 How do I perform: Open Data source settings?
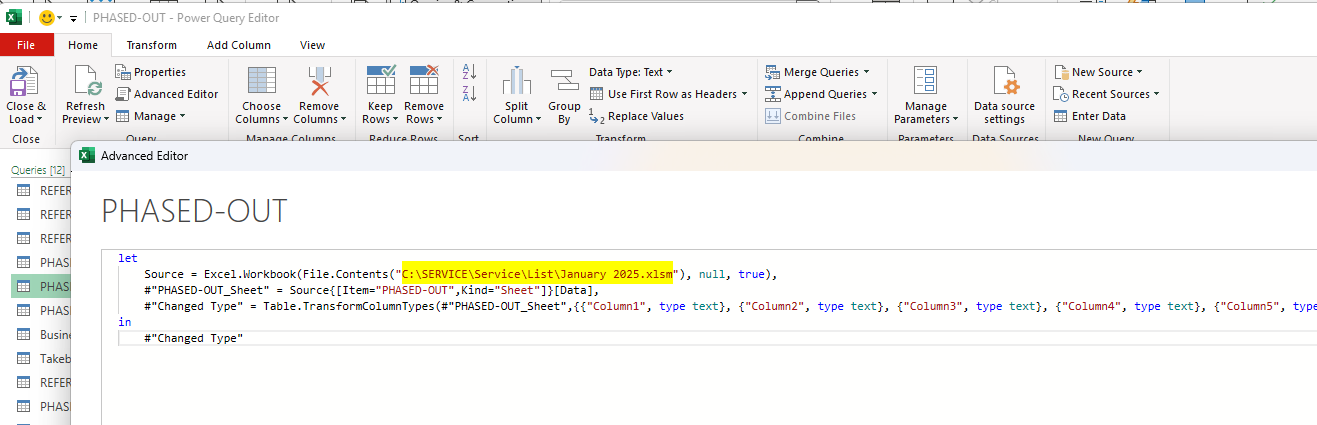[x=1004, y=96]
